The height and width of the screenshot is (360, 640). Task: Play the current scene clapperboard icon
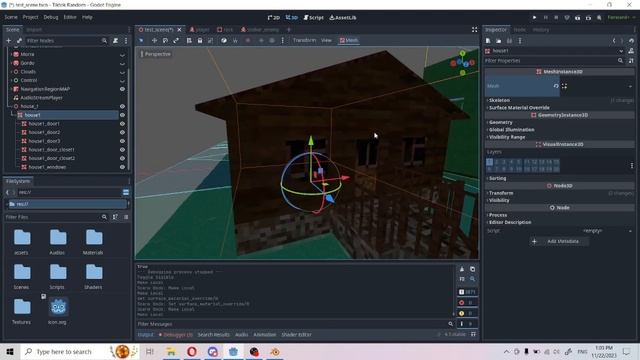point(578,18)
